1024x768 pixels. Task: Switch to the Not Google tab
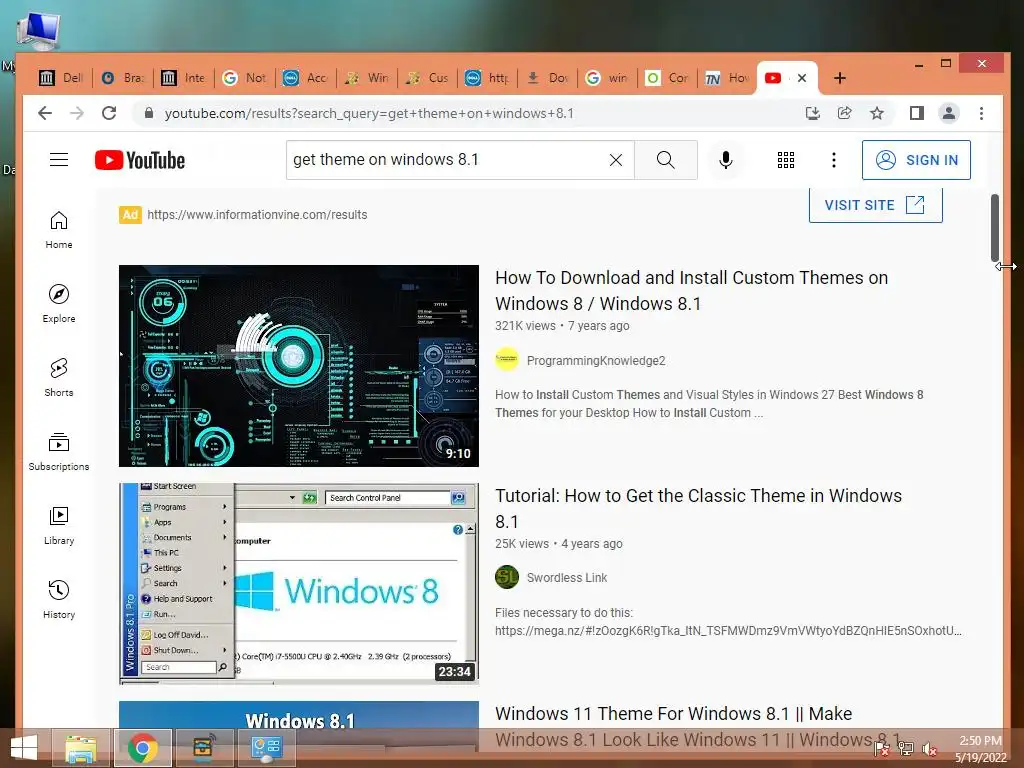(244, 78)
